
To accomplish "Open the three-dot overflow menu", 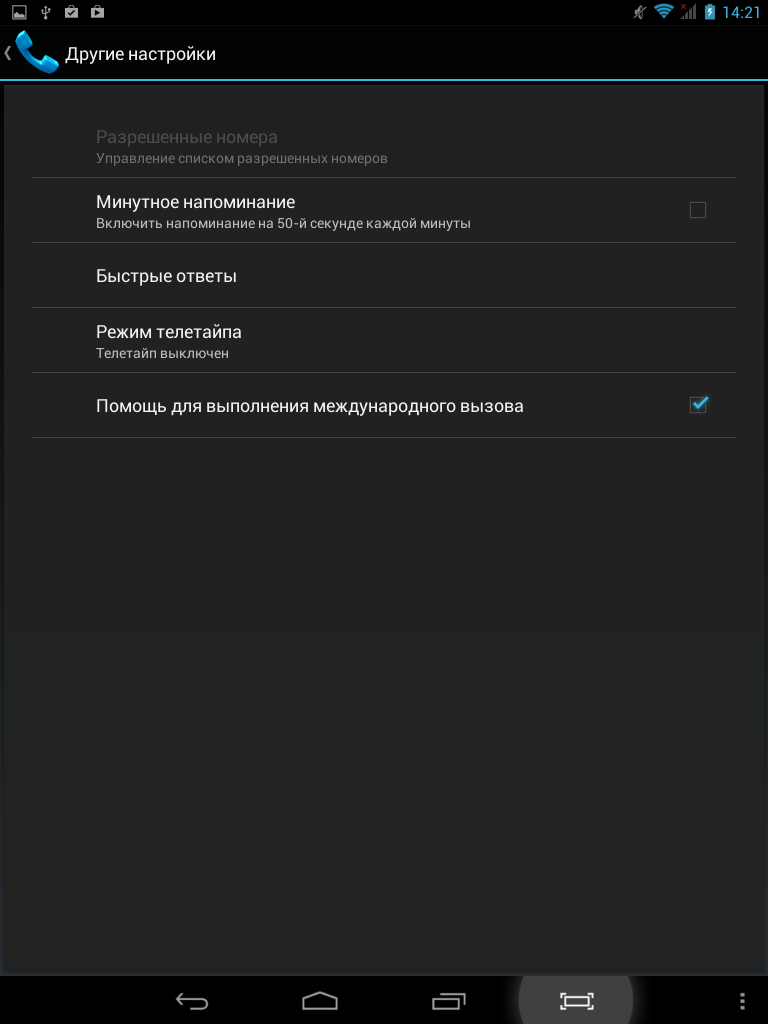I will pyautogui.click(x=742, y=1000).
